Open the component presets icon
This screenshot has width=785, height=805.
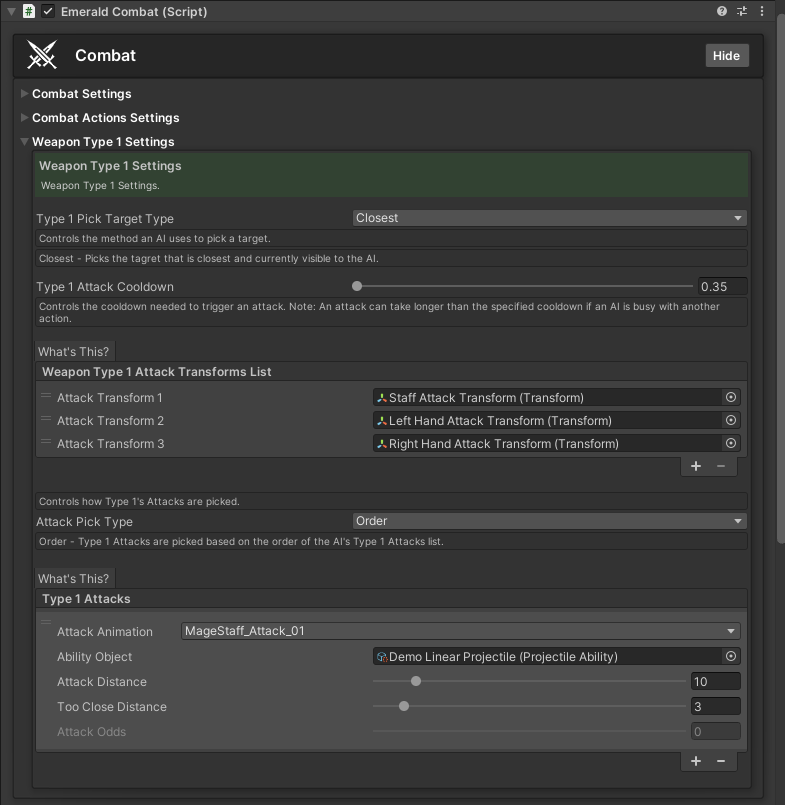[x=742, y=11]
